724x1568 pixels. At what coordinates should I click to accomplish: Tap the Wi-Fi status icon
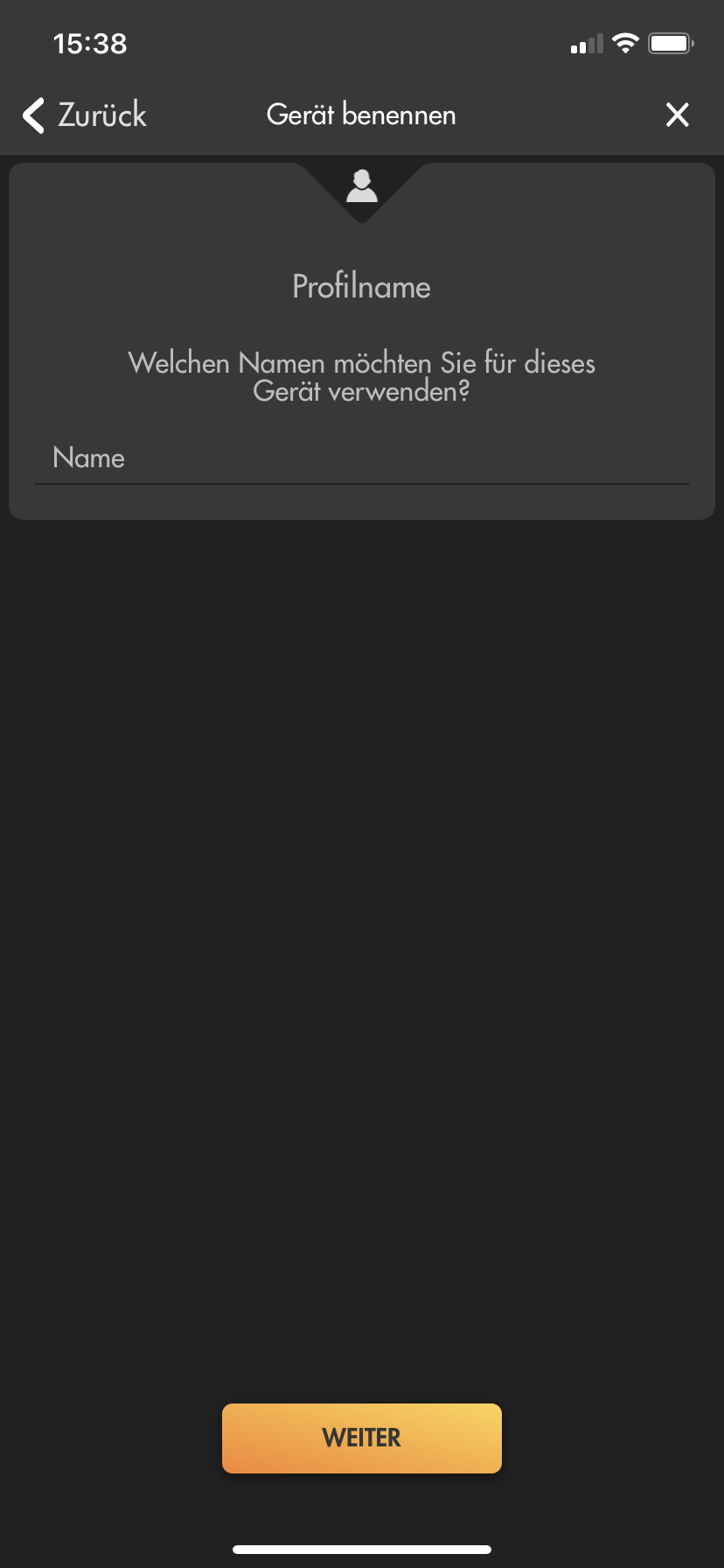tap(625, 43)
